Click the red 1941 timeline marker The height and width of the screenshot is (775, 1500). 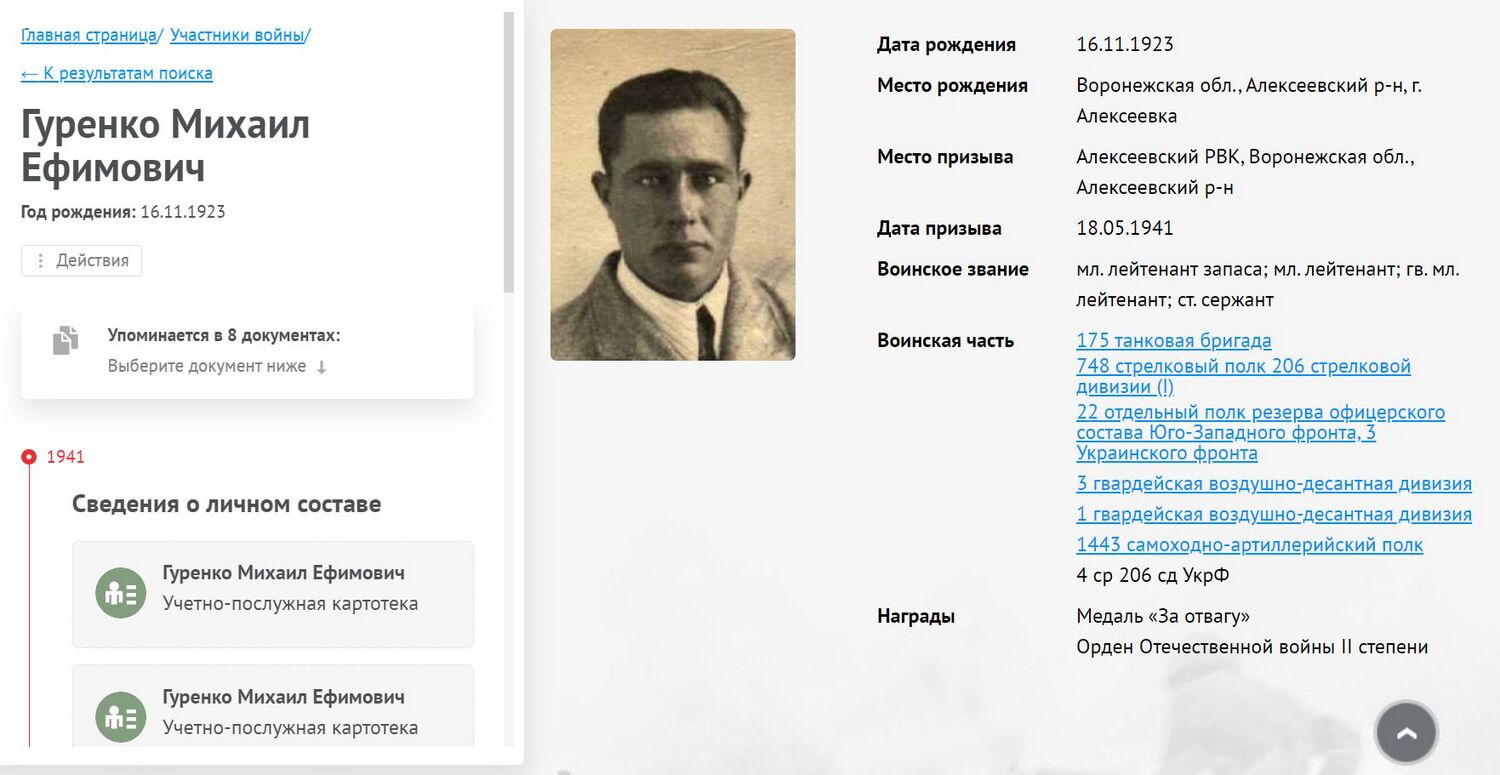(29, 457)
